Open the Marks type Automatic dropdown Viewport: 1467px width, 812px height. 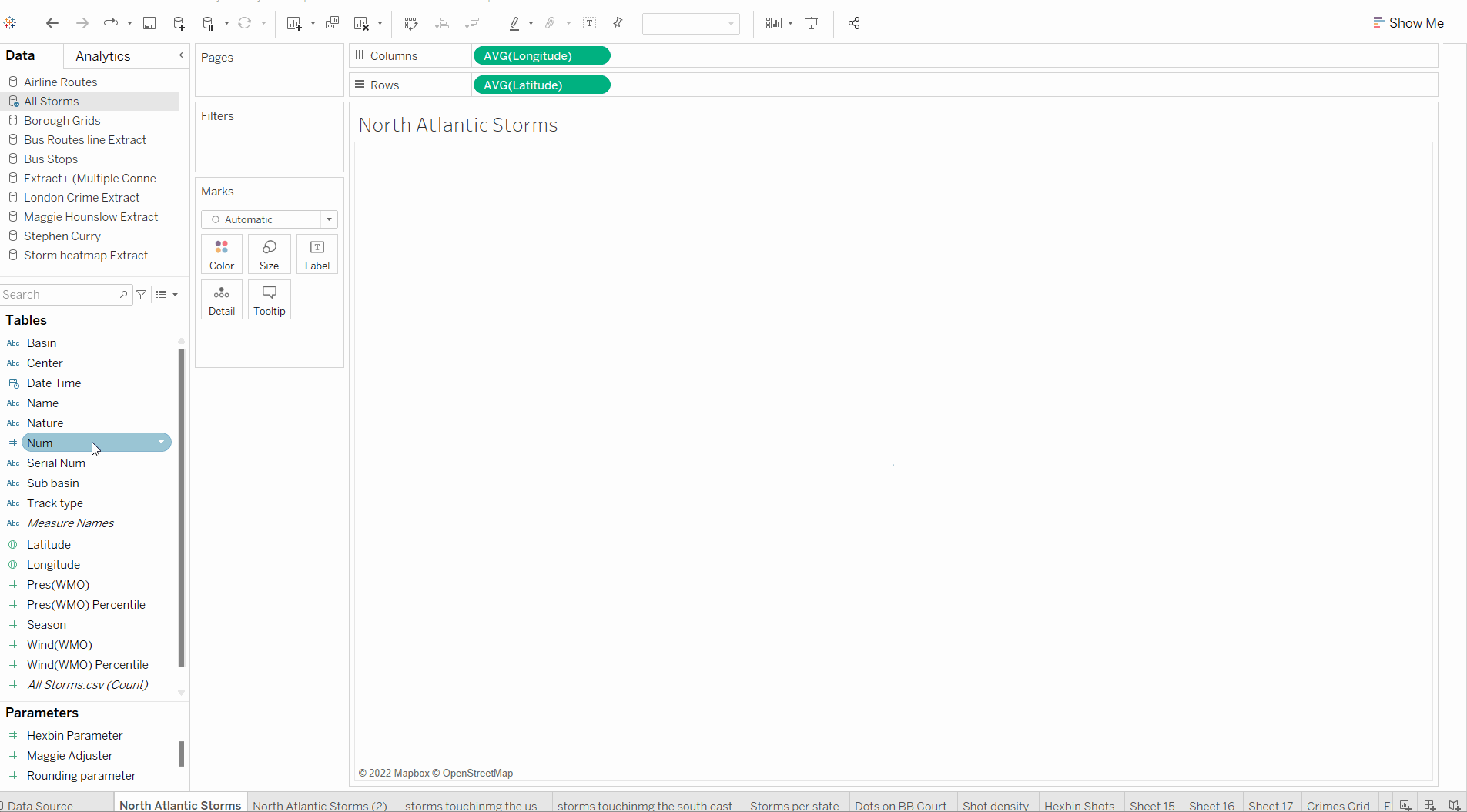(x=270, y=219)
